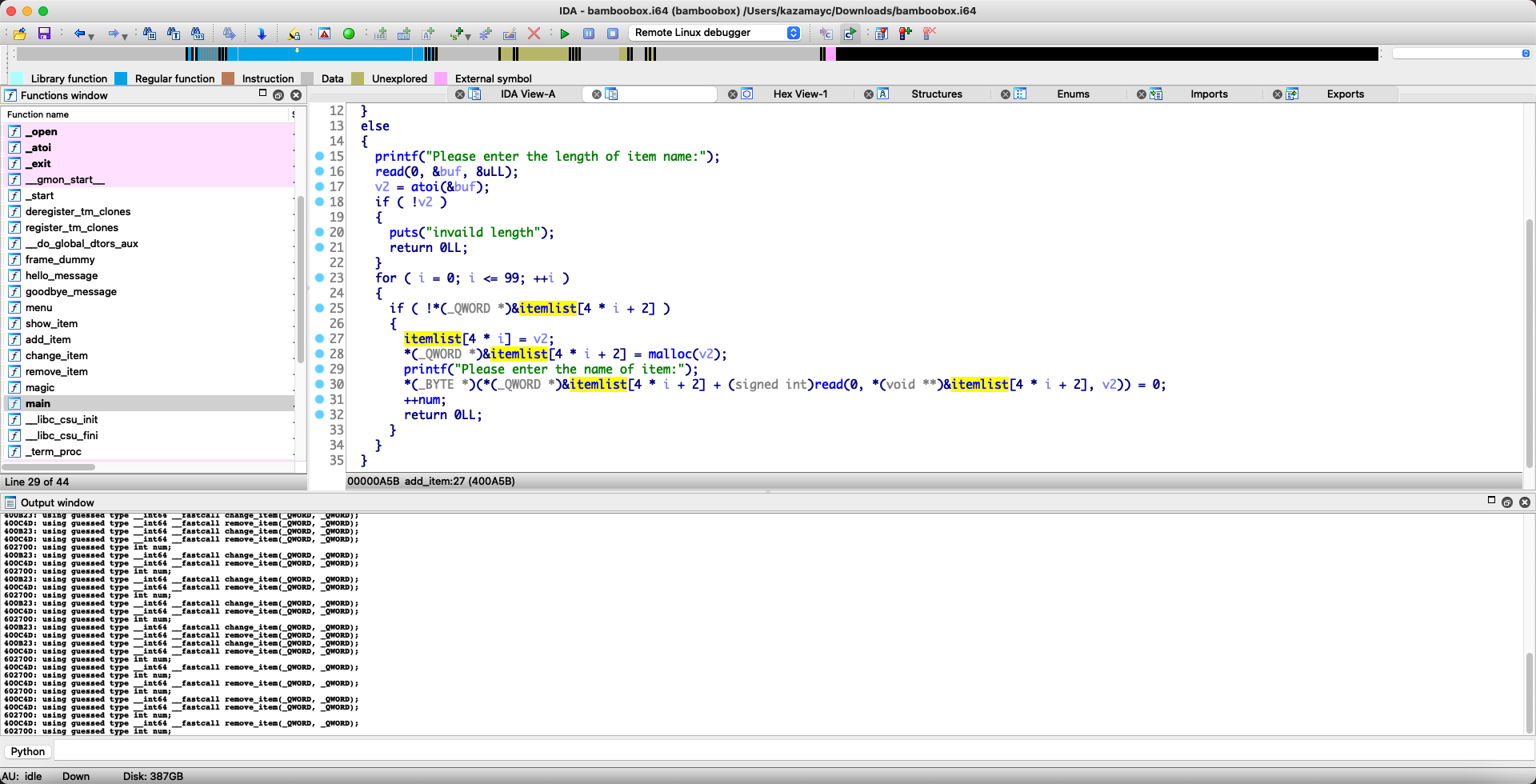
Task: Close the Output window panel
Action: [1525, 502]
